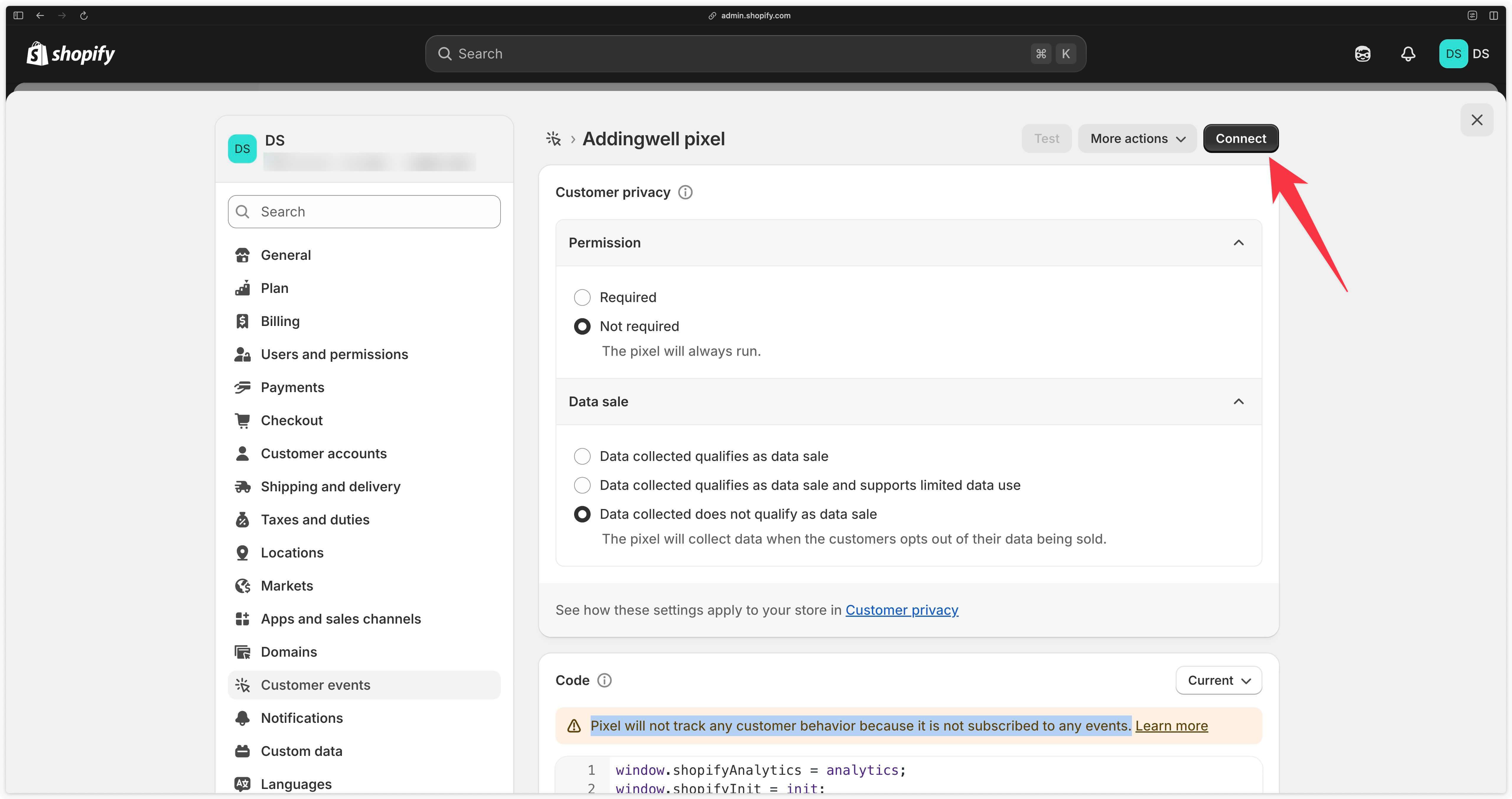Open Customer accounts settings
Screen dimensions: 1512x799
coord(364,453)
